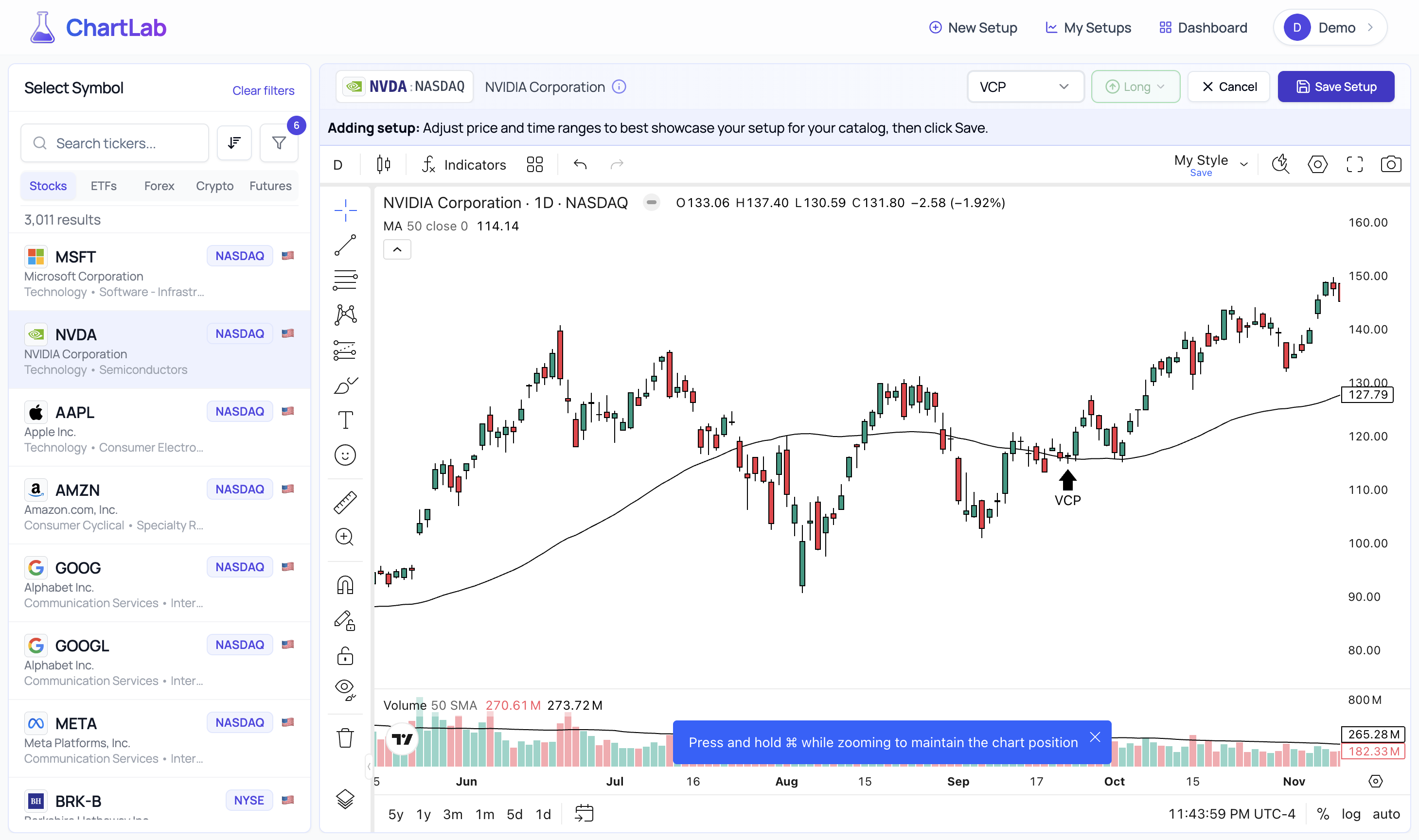Image resolution: width=1419 pixels, height=840 pixels.
Task: Open the Indicators dialog
Action: 464,165
